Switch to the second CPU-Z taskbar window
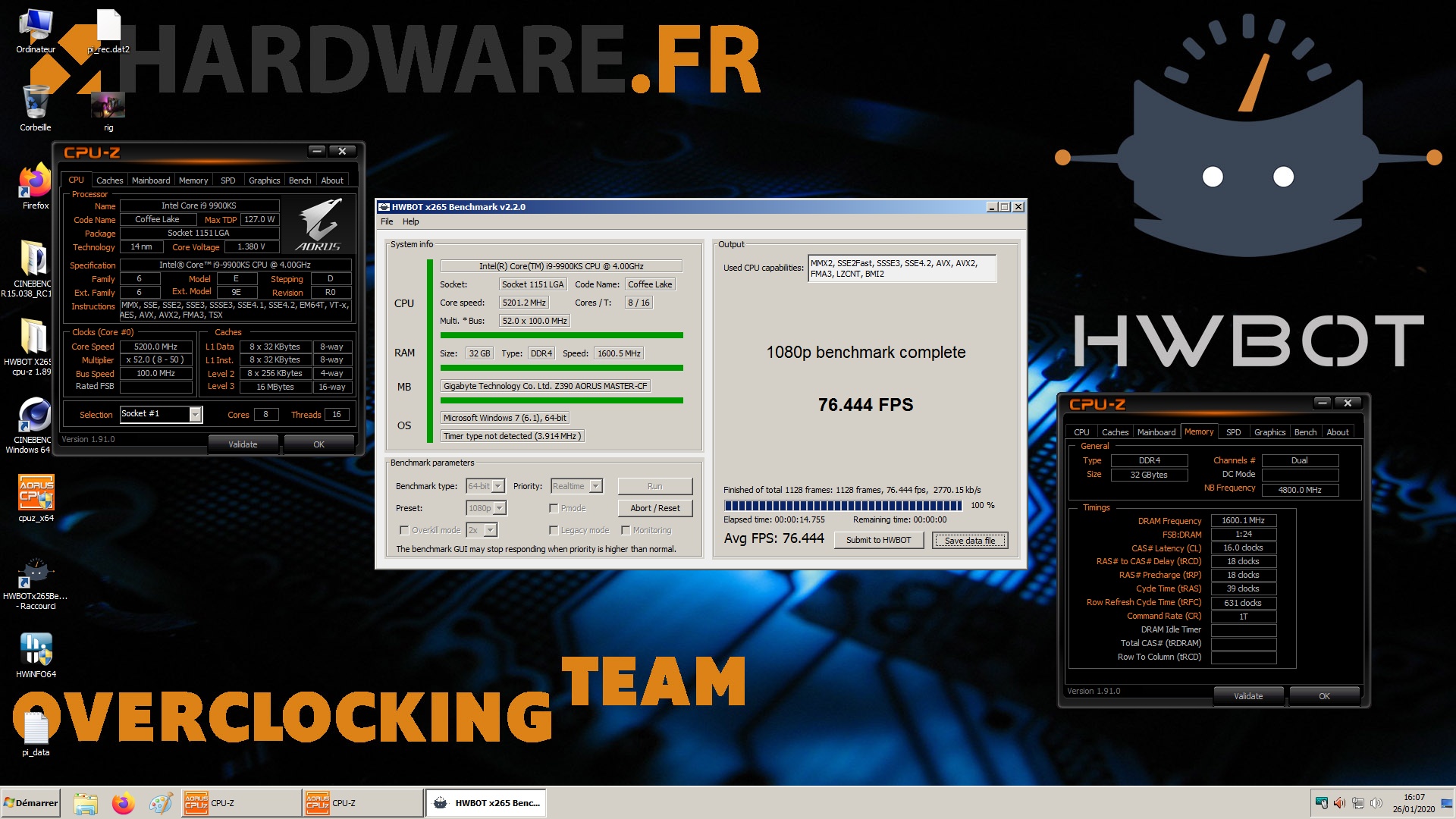This screenshot has height=819, width=1456. tap(362, 803)
